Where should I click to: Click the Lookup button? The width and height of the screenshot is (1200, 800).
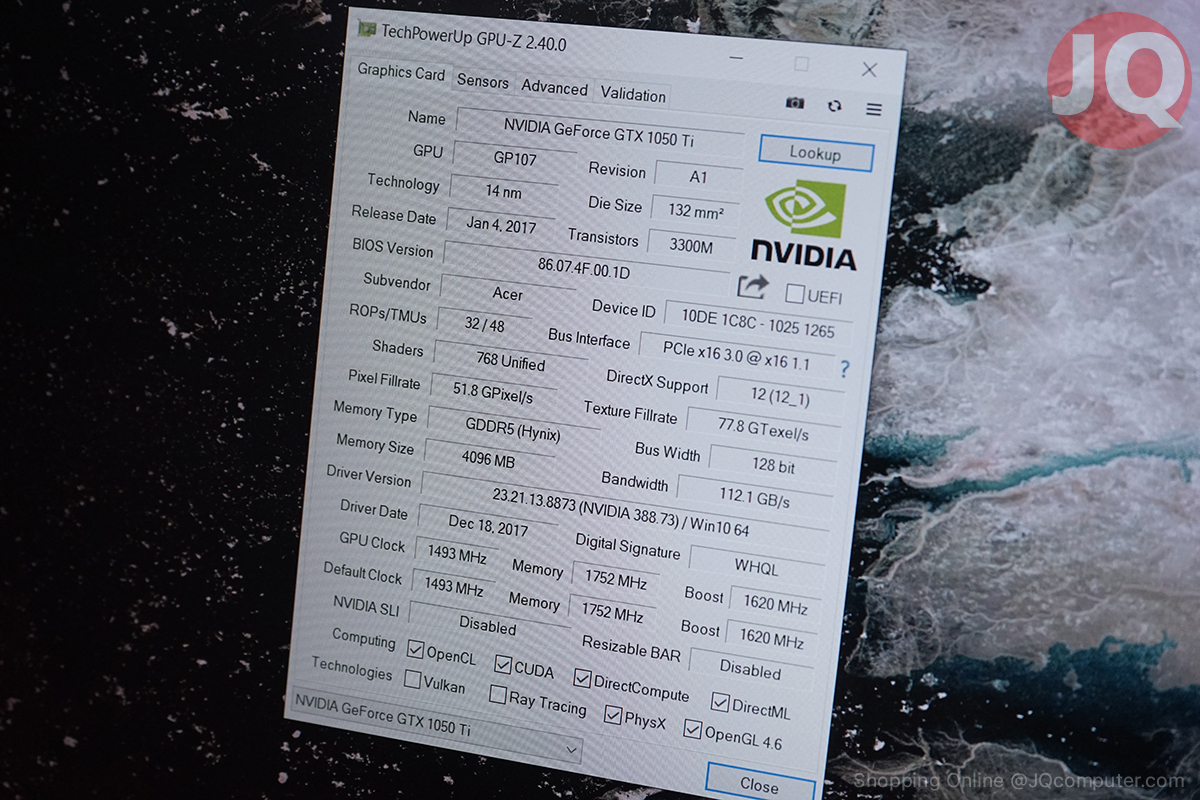[816, 153]
